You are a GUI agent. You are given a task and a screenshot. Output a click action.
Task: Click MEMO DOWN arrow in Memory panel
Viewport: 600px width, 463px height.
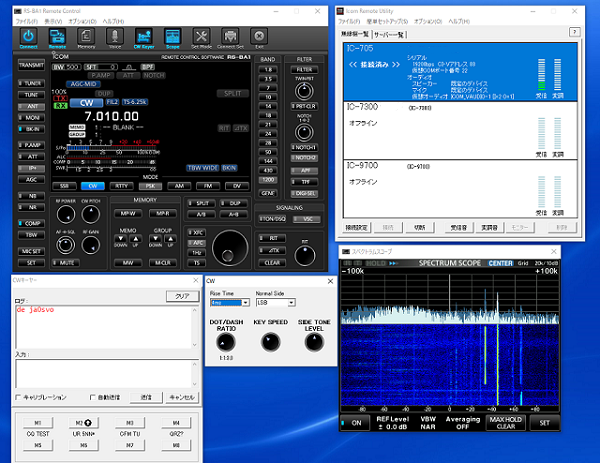tap(121, 239)
